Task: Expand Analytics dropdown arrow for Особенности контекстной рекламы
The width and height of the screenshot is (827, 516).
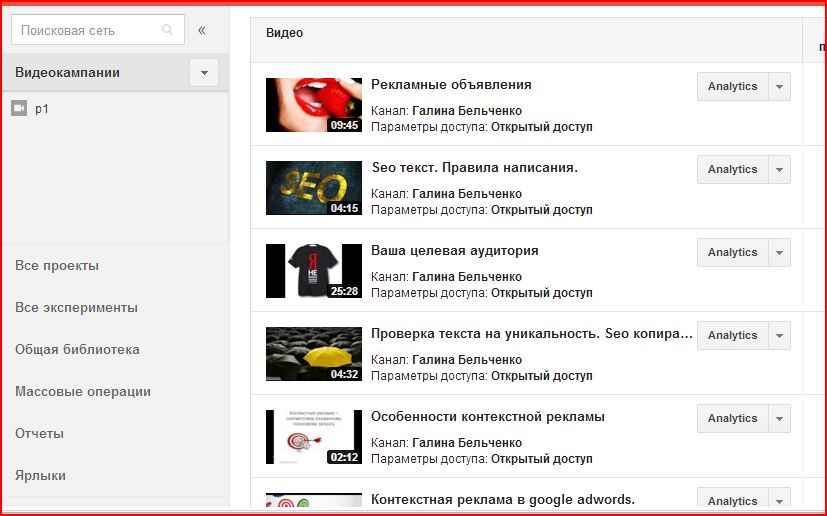Action: [780, 418]
